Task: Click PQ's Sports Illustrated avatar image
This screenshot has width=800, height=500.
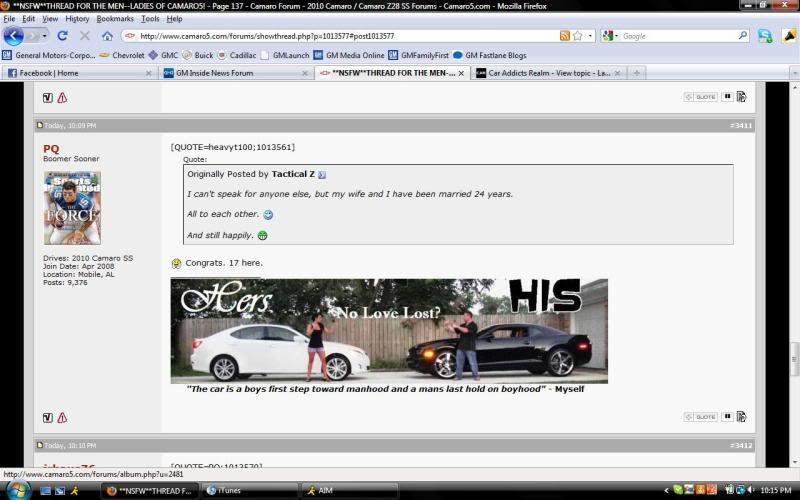Action: point(72,208)
